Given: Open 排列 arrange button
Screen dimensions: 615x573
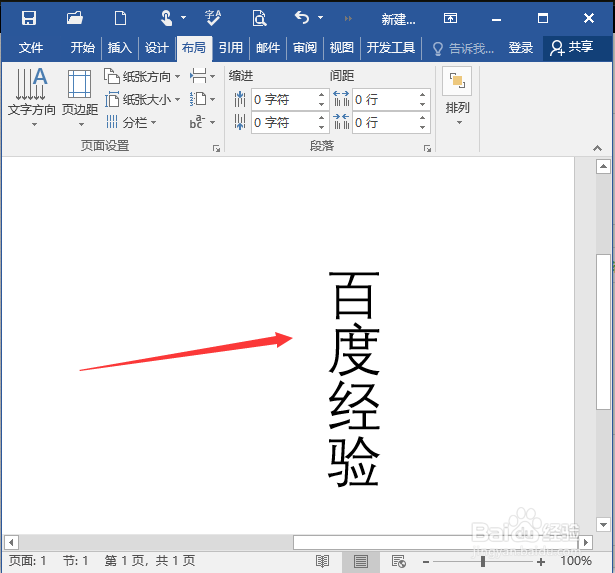Looking at the screenshot, I should (457, 97).
